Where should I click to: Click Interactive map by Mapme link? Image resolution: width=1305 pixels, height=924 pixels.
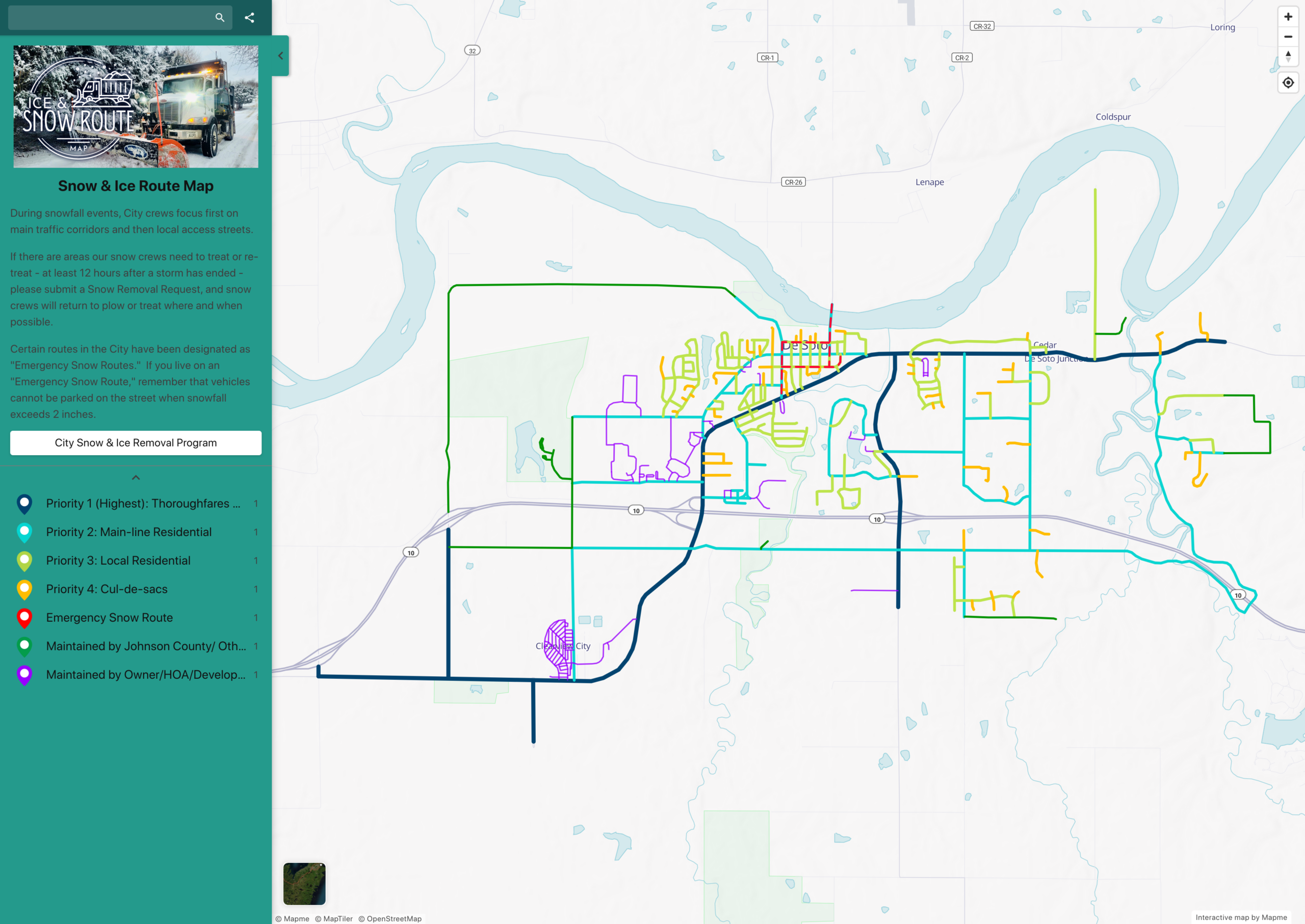coord(1241,917)
